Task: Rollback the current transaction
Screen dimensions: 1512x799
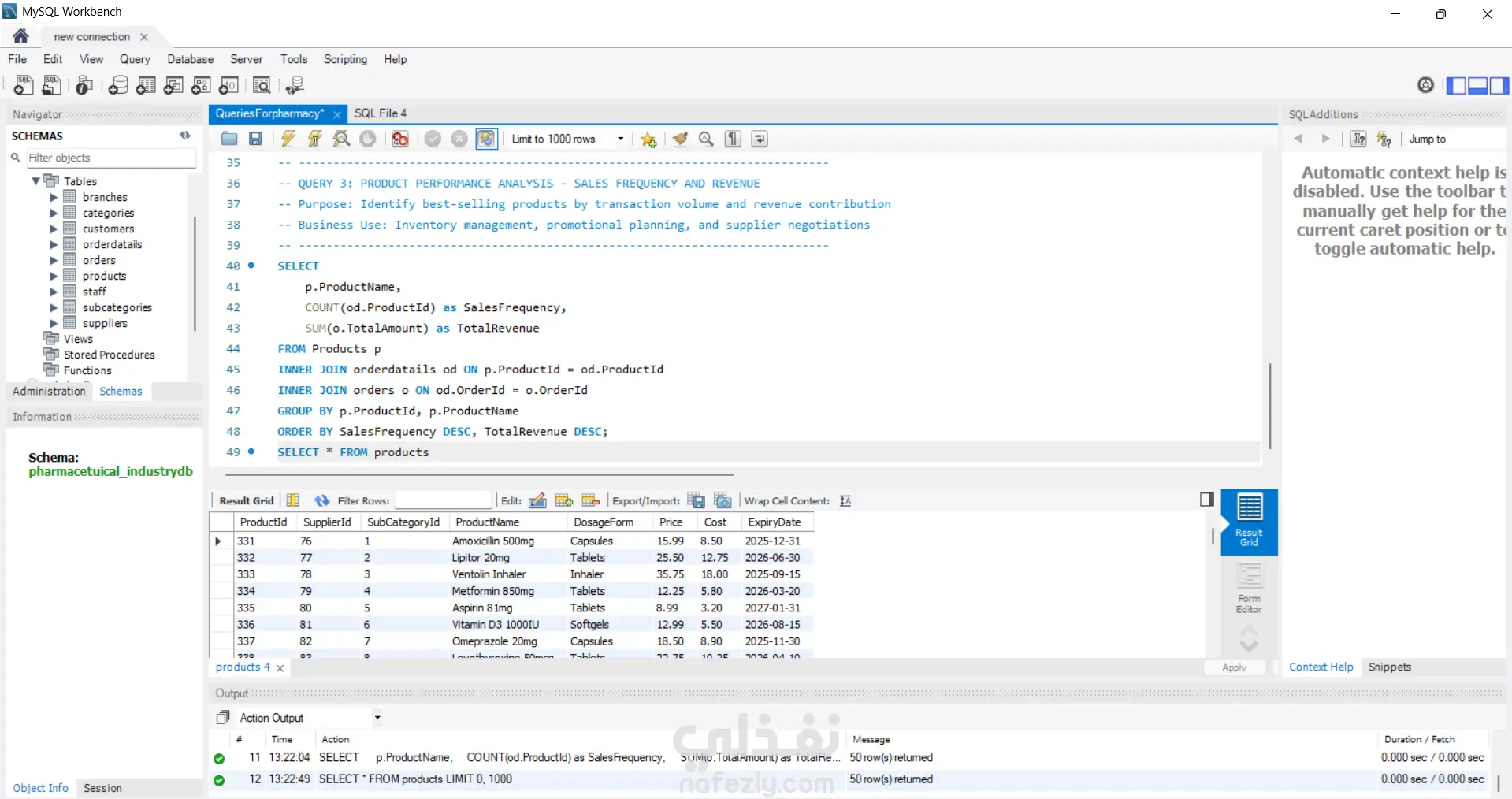Action: pyautogui.click(x=459, y=139)
